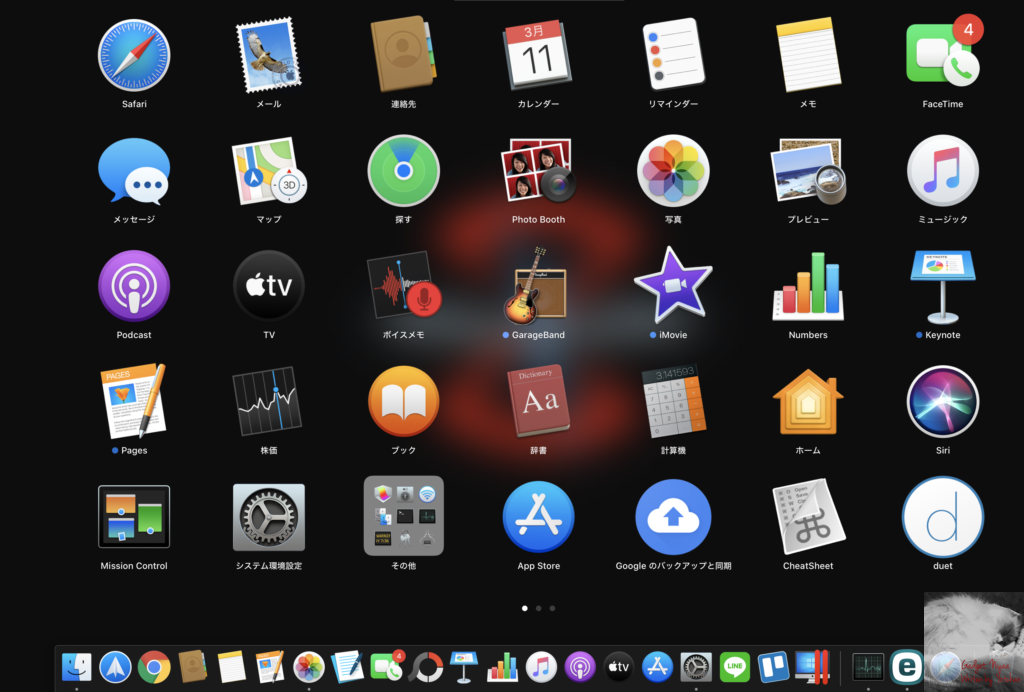Open Pages from the Dock
Viewport: 1024px width, 692px height.
270,667
